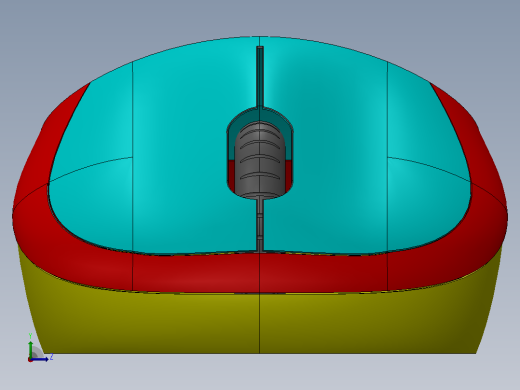The height and width of the screenshot is (390, 520).
Task: Select the red band front center face
Action: (260, 272)
